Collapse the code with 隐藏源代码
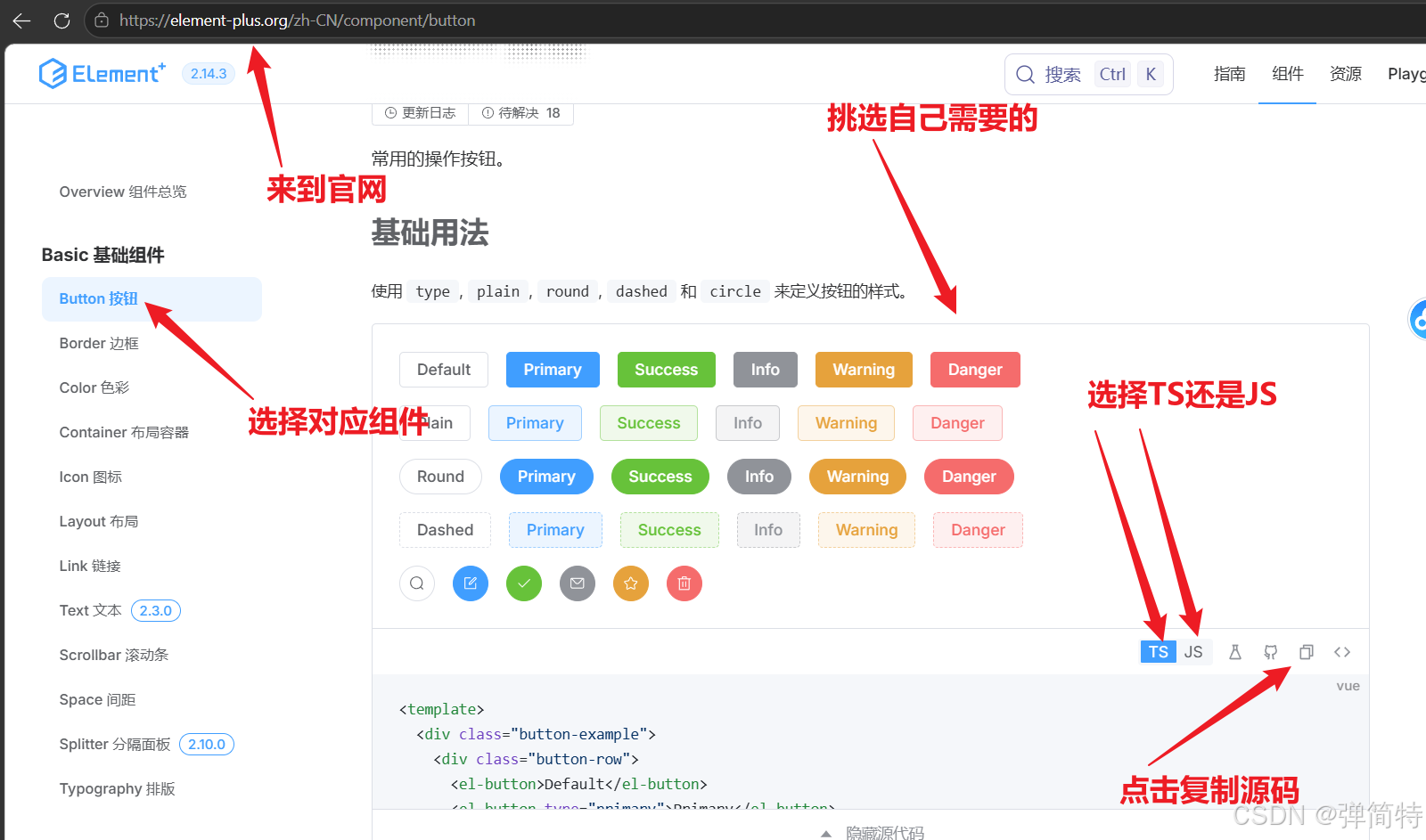Screen dimensions: 1426x840 [x=871, y=832]
